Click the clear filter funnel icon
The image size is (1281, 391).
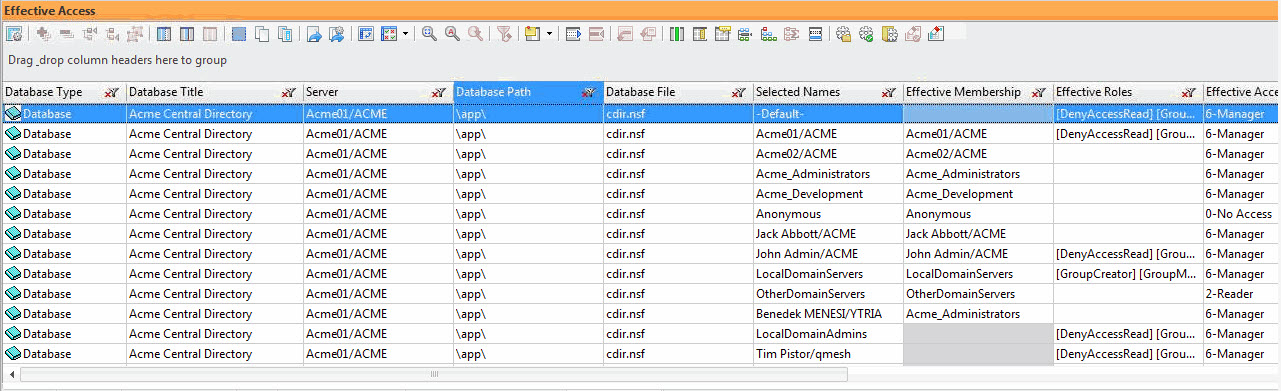point(504,34)
